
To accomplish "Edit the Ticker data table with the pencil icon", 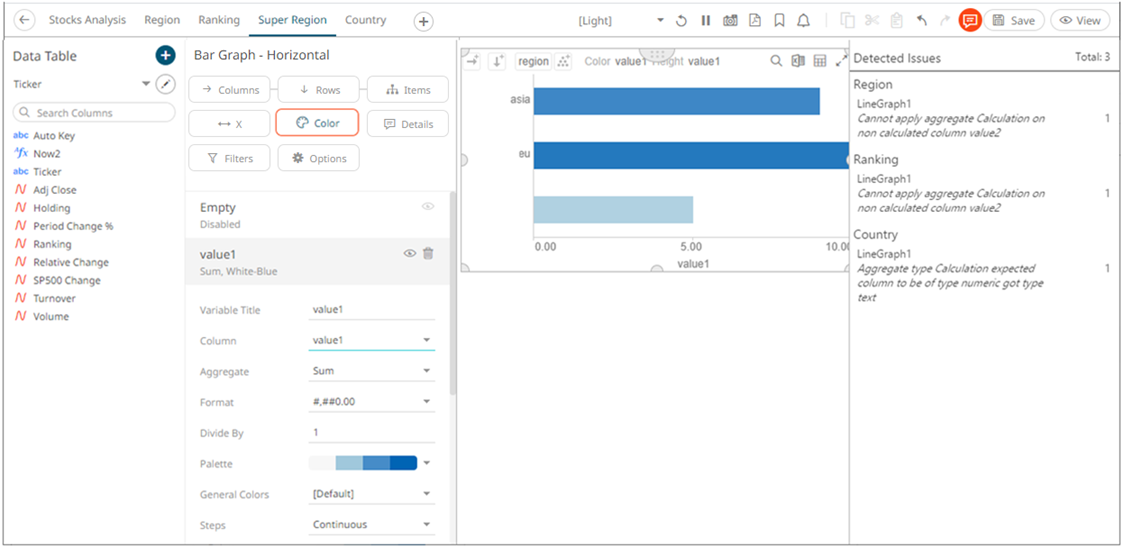I will click(x=166, y=85).
